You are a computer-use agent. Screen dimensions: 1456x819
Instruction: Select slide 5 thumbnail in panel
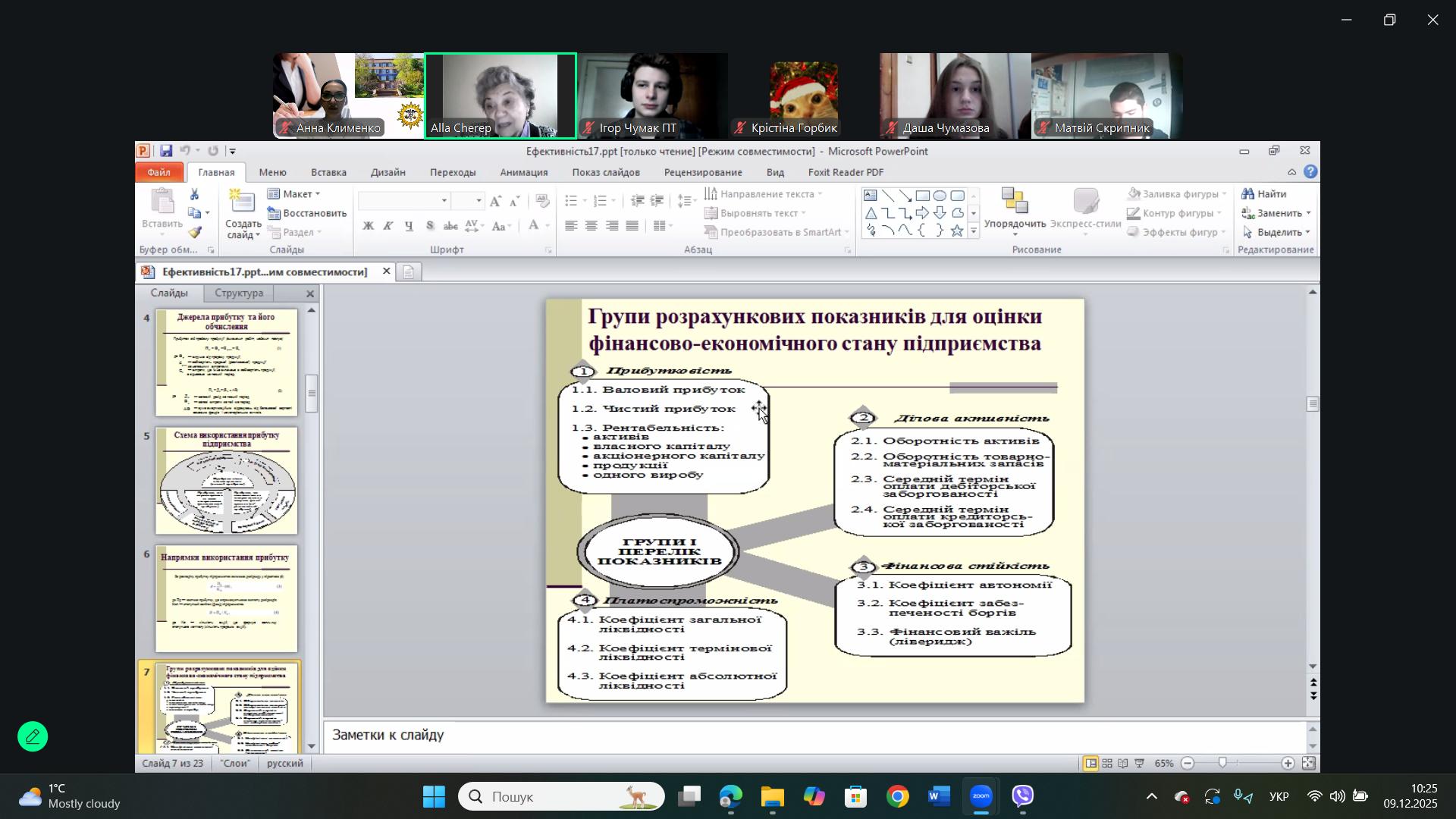point(226,481)
